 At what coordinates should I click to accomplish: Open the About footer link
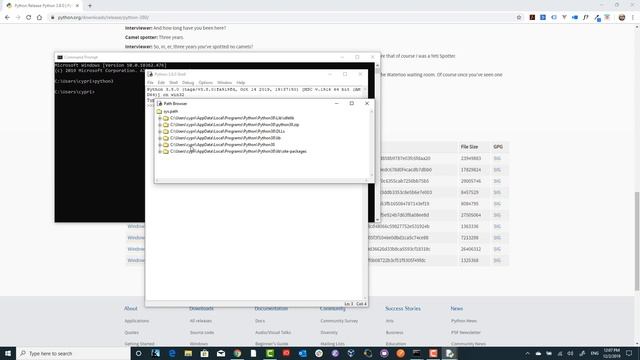131,309
